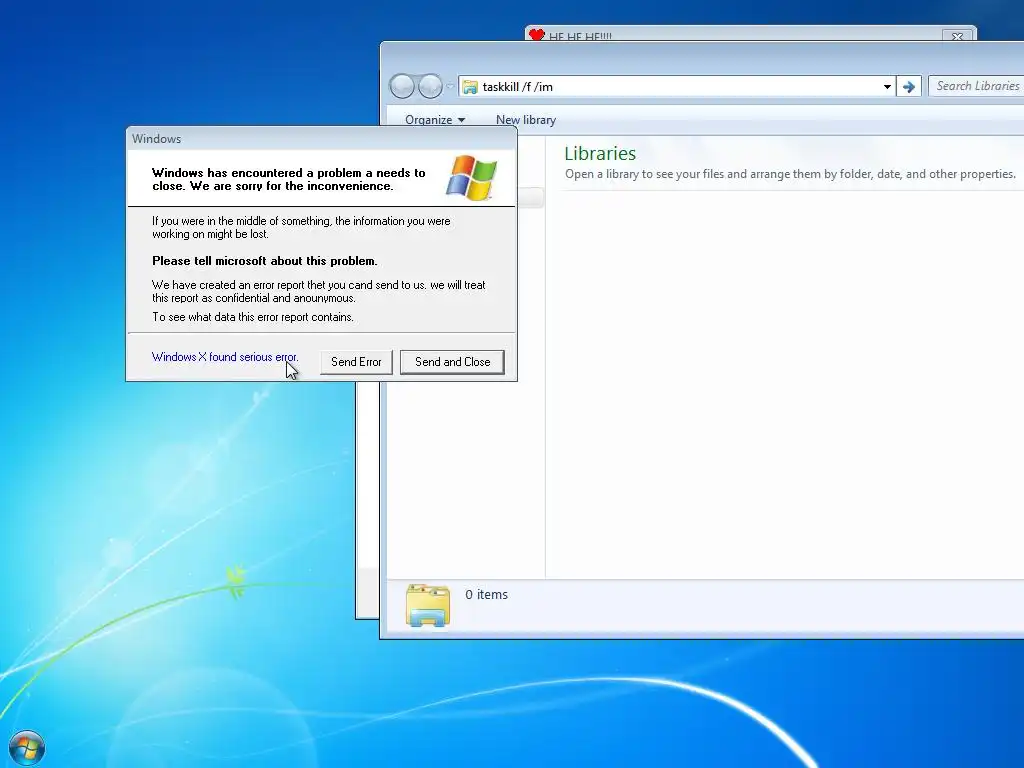Click the Windows flag logo in error dialog

472,177
